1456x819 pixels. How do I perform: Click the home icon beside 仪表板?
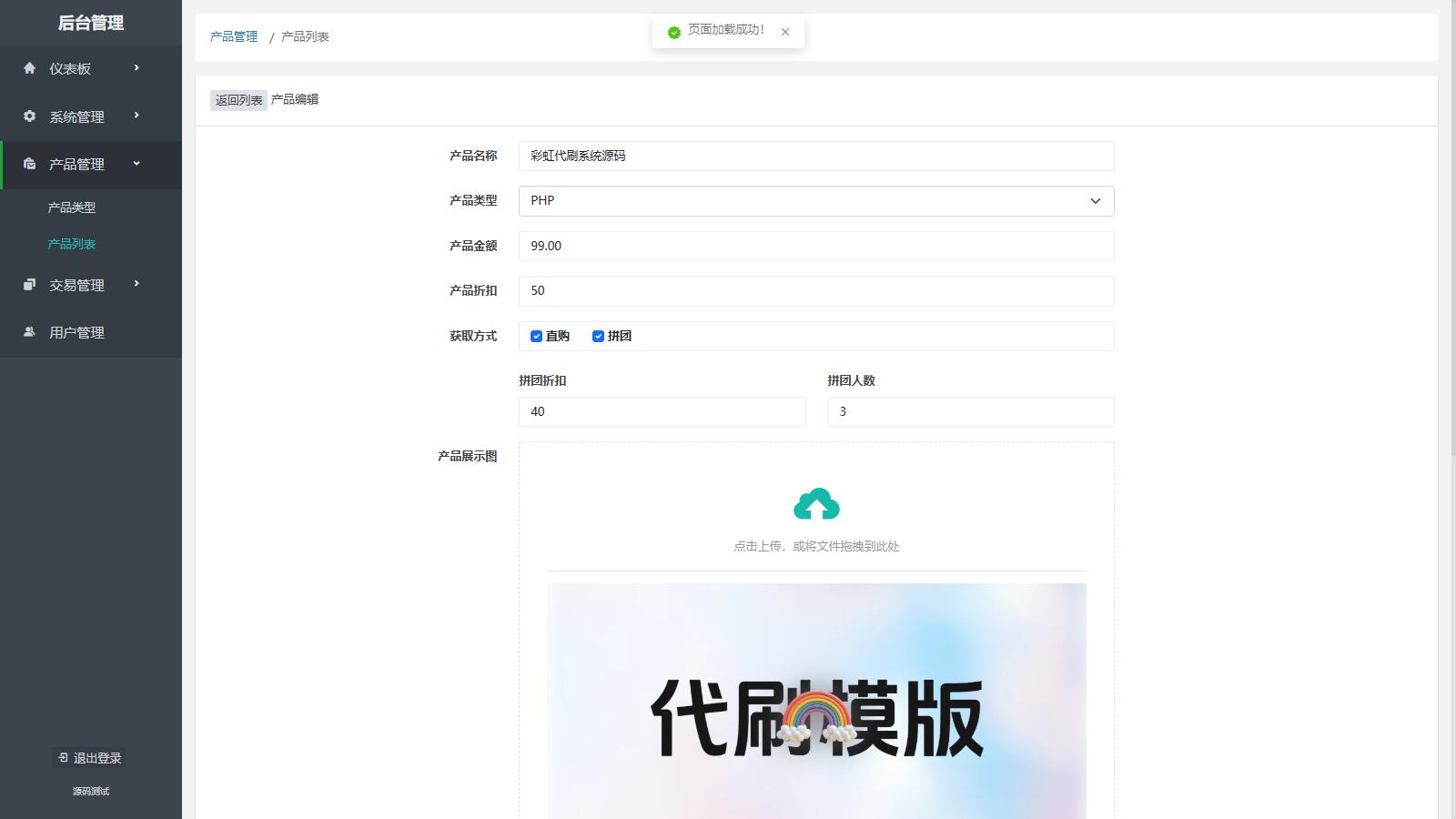tap(29, 68)
